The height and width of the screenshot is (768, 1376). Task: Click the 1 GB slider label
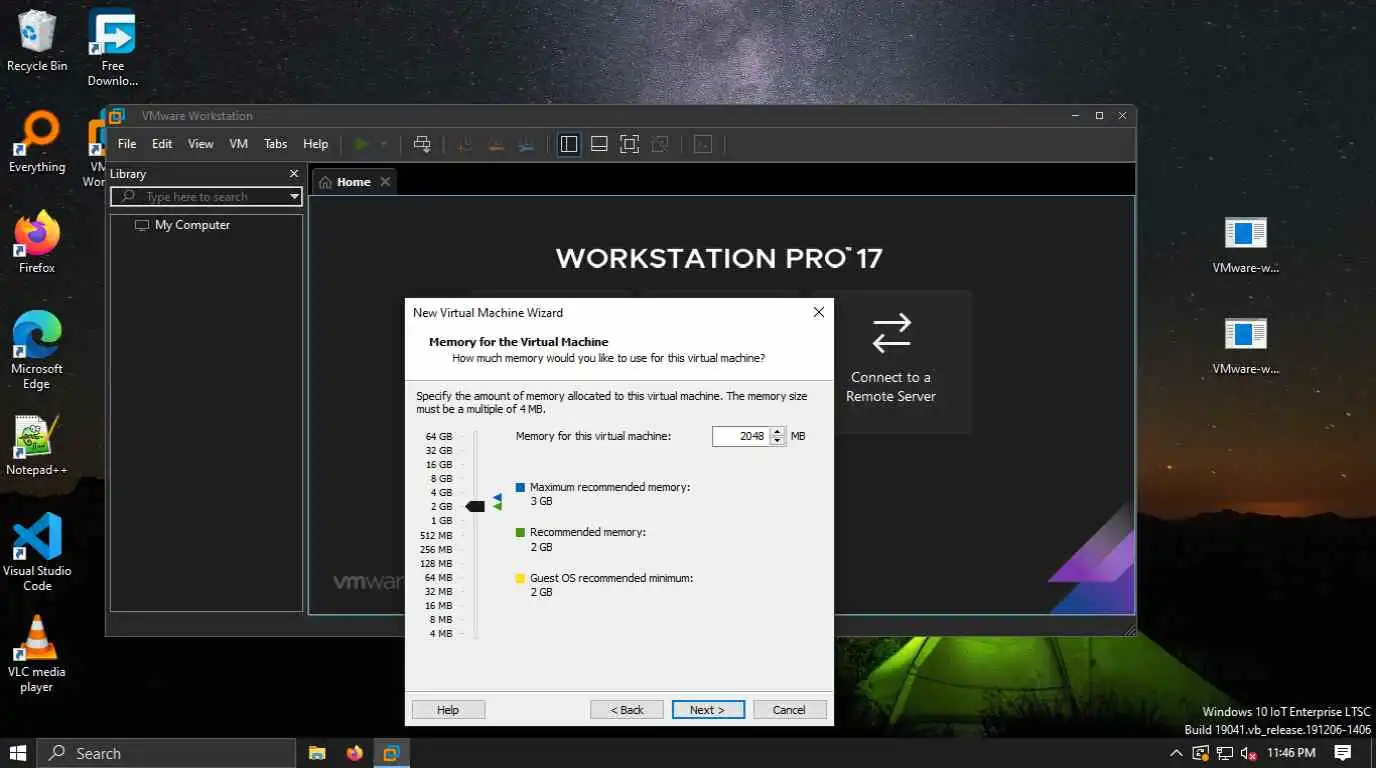click(441, 521)
